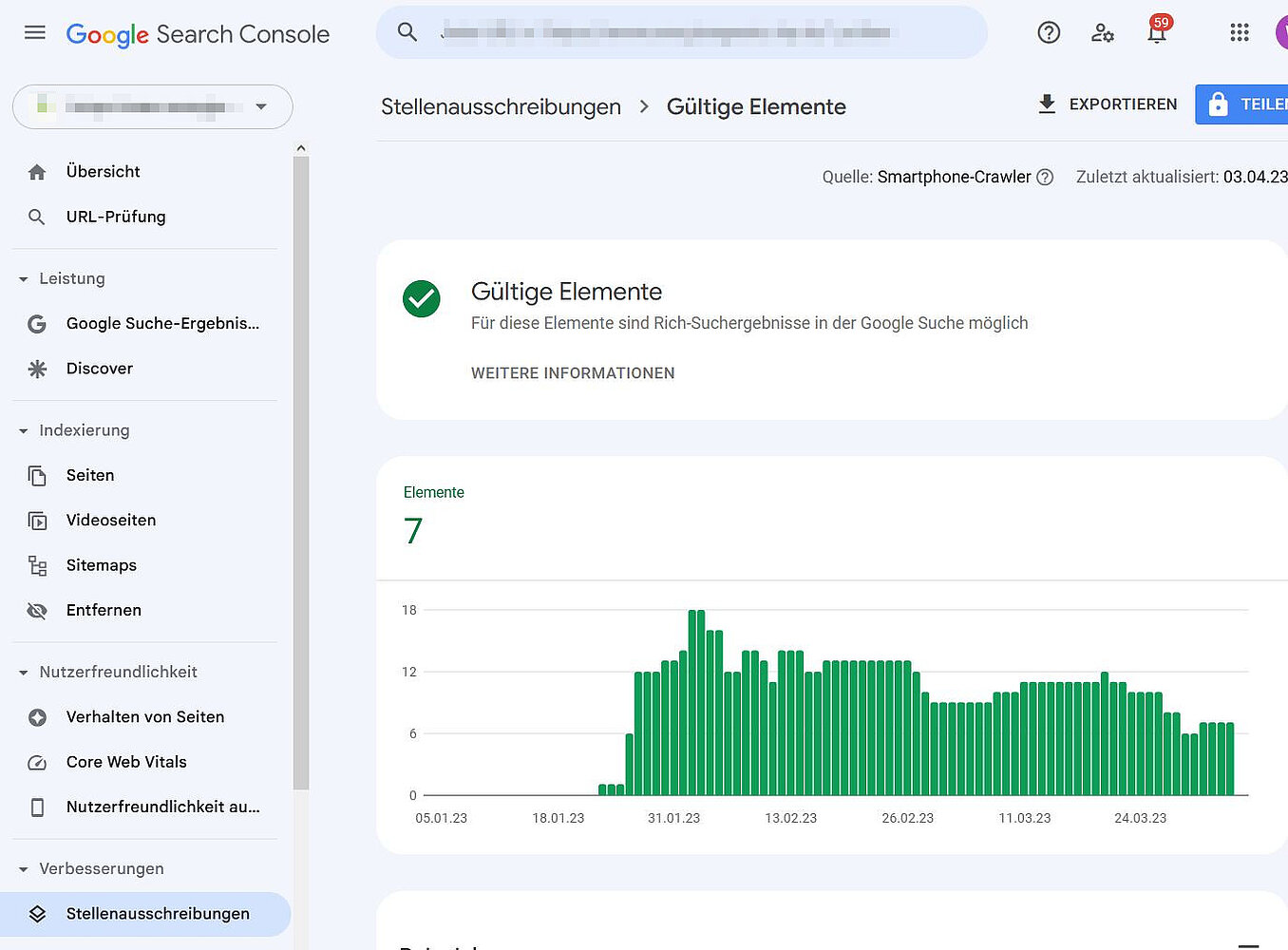Collapse the Leistung section

coord(24,279)
